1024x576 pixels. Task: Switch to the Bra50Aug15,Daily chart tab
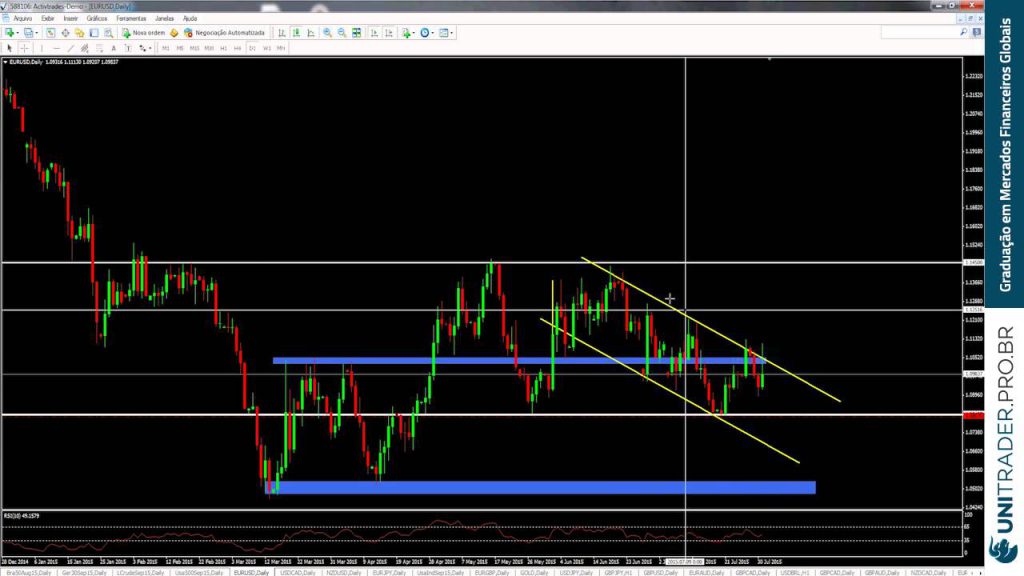29,573
